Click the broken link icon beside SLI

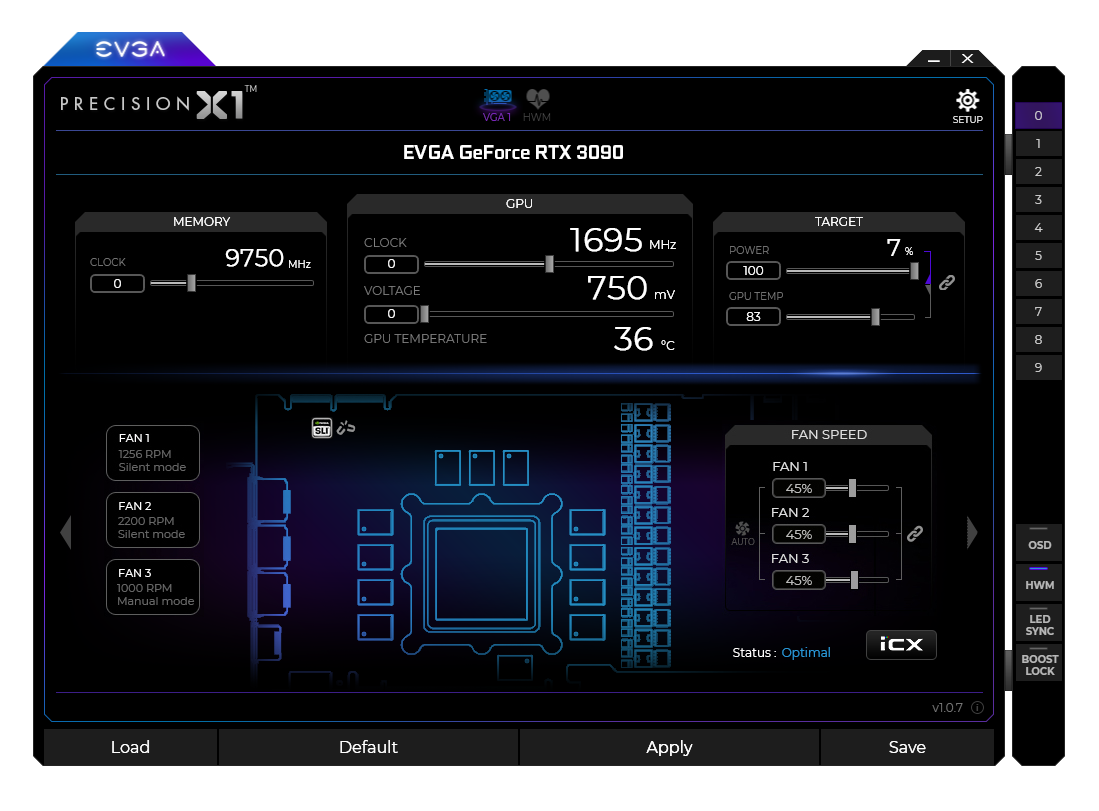tap(347, 427)
